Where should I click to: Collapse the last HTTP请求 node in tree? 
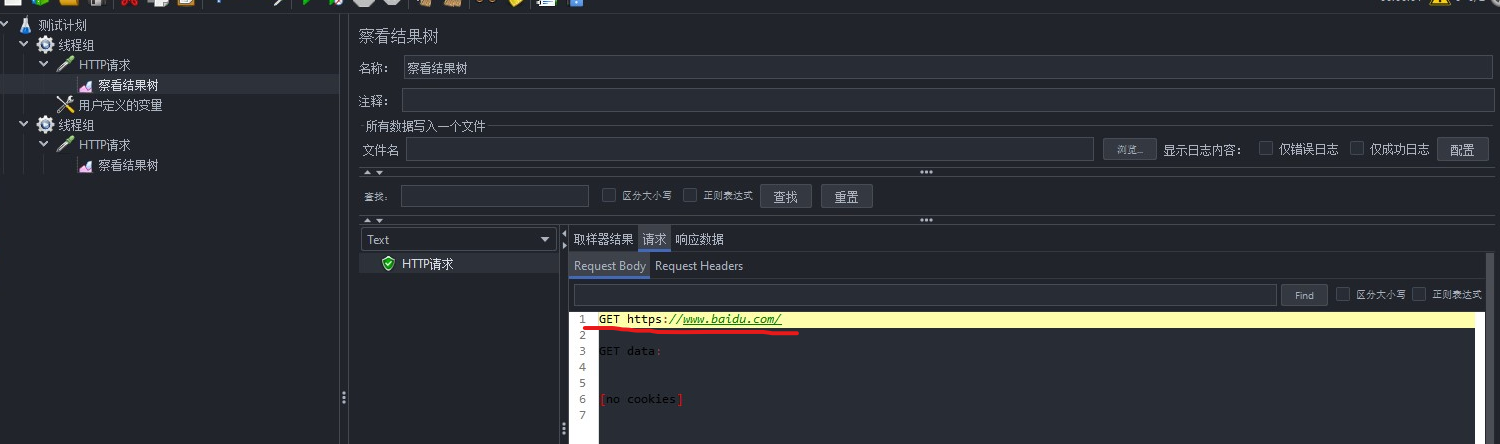[44, 145]
